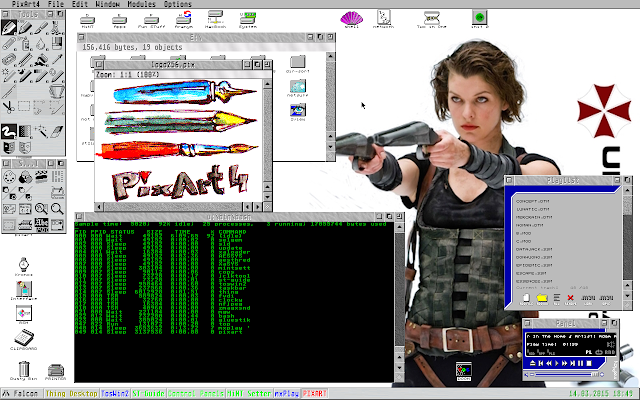This screenshot has width=640, height=400.
Task: Click the dark theatre mask icon
Action: click(x=9, y=147)
